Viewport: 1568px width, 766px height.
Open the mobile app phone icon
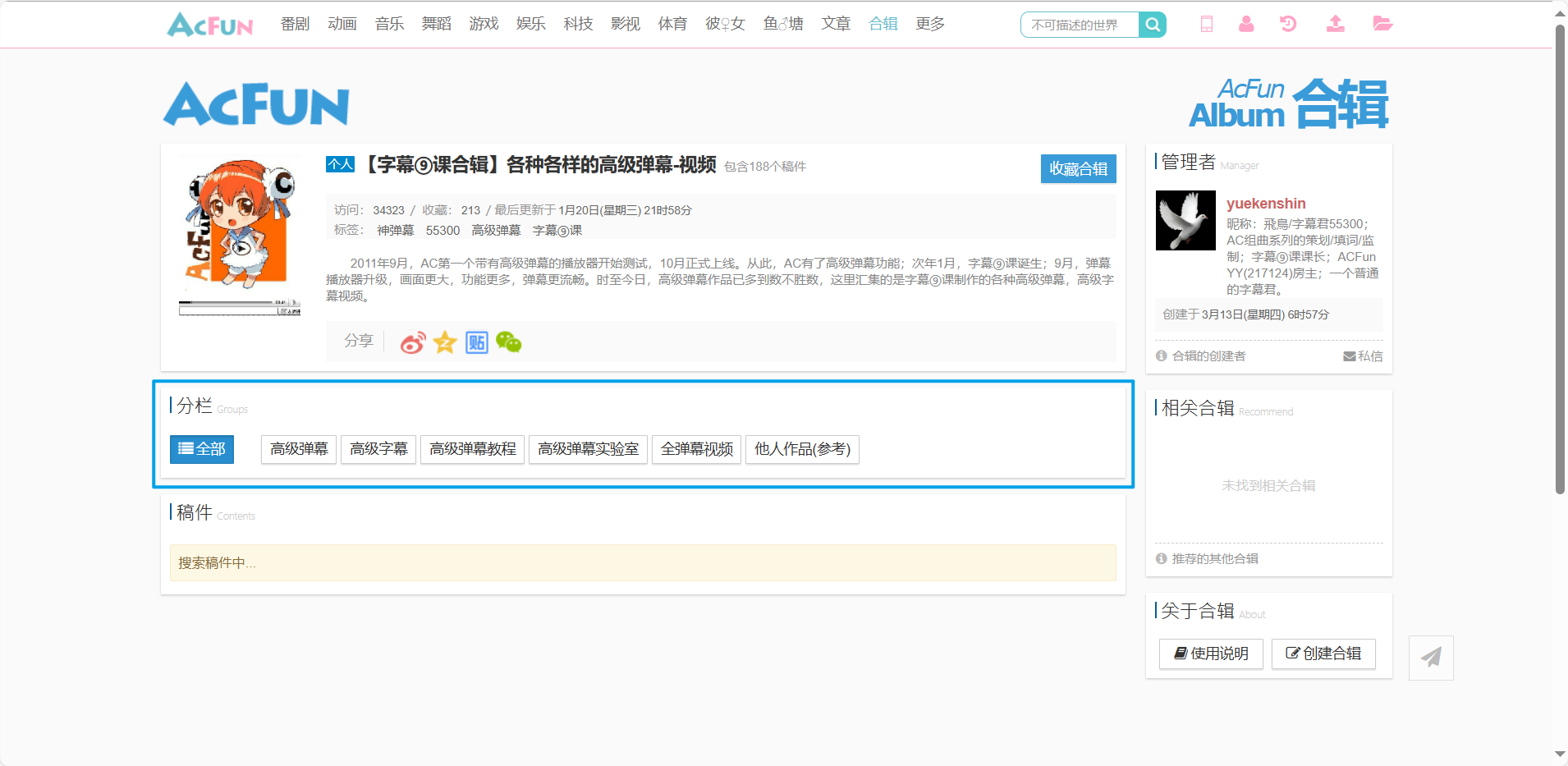[1206, 24]
